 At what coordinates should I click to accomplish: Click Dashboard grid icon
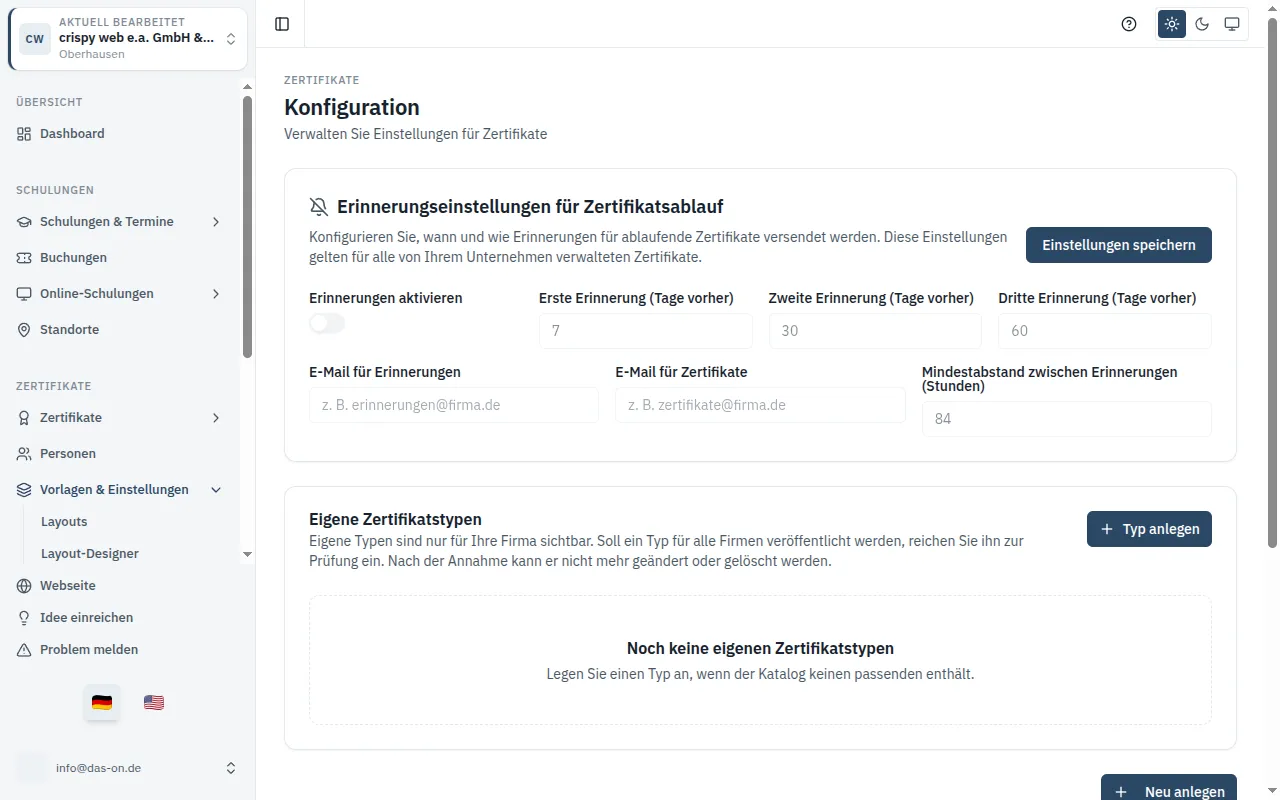(x=24, y=133)
